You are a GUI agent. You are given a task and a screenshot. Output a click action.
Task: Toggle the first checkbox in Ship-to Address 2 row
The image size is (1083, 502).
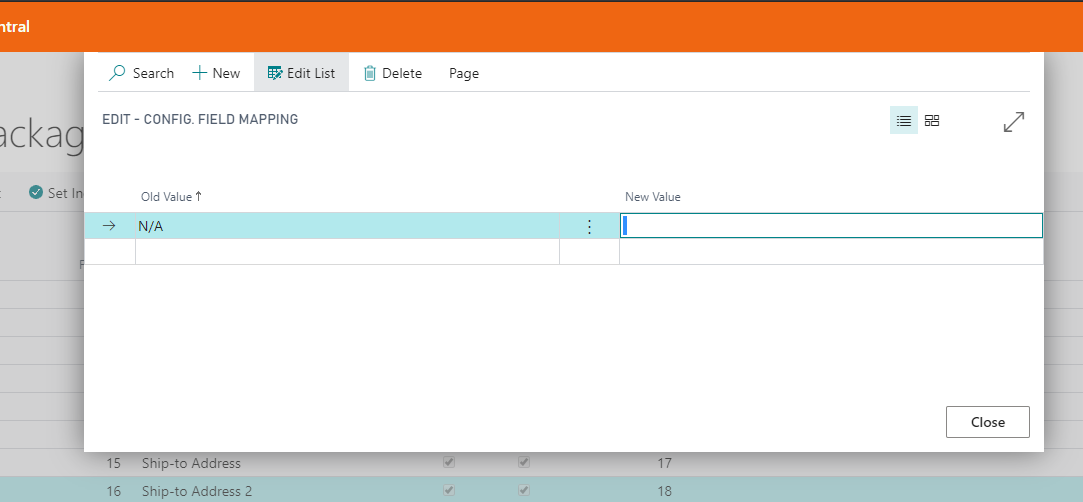[x=449, y=491]
